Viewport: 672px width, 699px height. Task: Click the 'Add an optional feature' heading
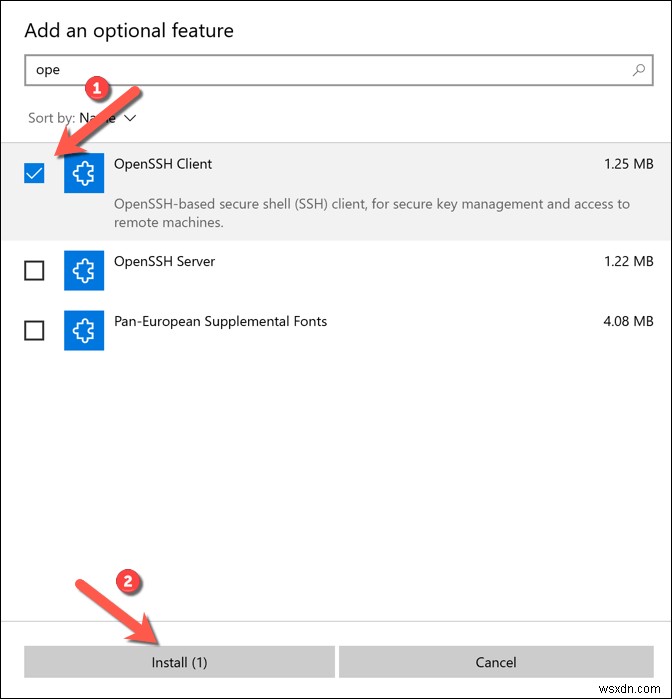(x=129, y=31)
